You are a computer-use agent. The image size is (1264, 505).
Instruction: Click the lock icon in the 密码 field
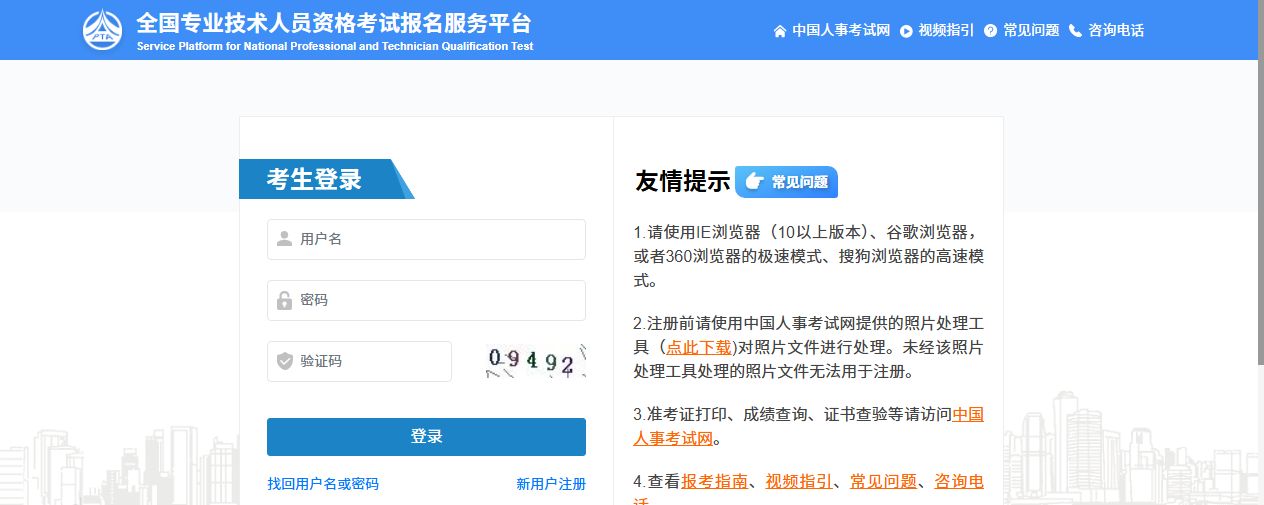(x=285, y=300)
